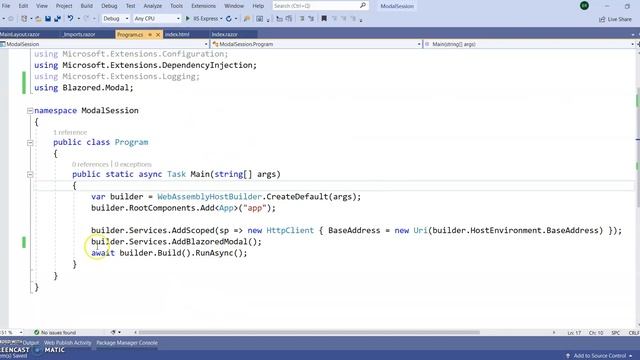Open the Output panel tab
The height and width of the screenshot is (360, 640).
pyautogui.click(x=31, y=343)
